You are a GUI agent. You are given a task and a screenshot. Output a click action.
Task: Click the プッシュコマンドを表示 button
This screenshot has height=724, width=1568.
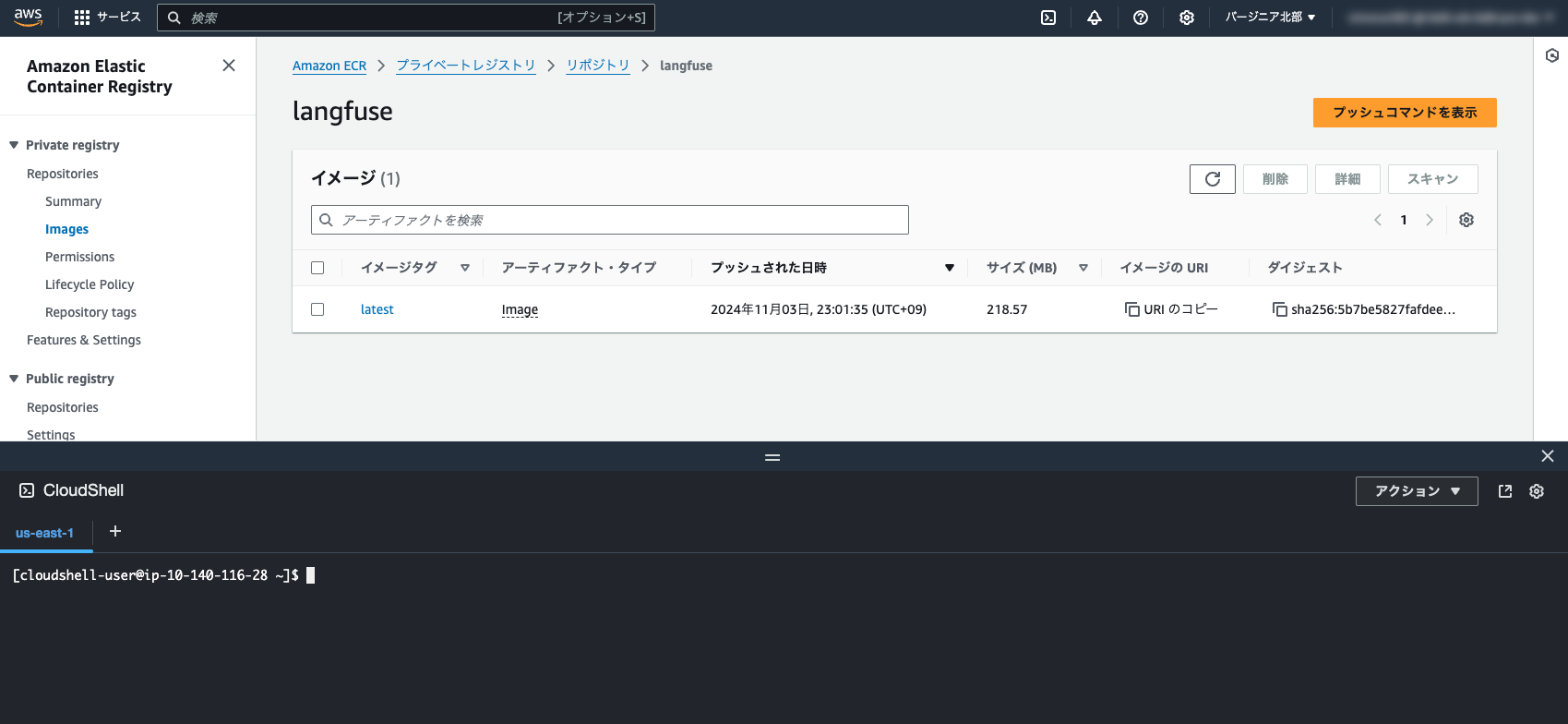[x=1405, y=113]
